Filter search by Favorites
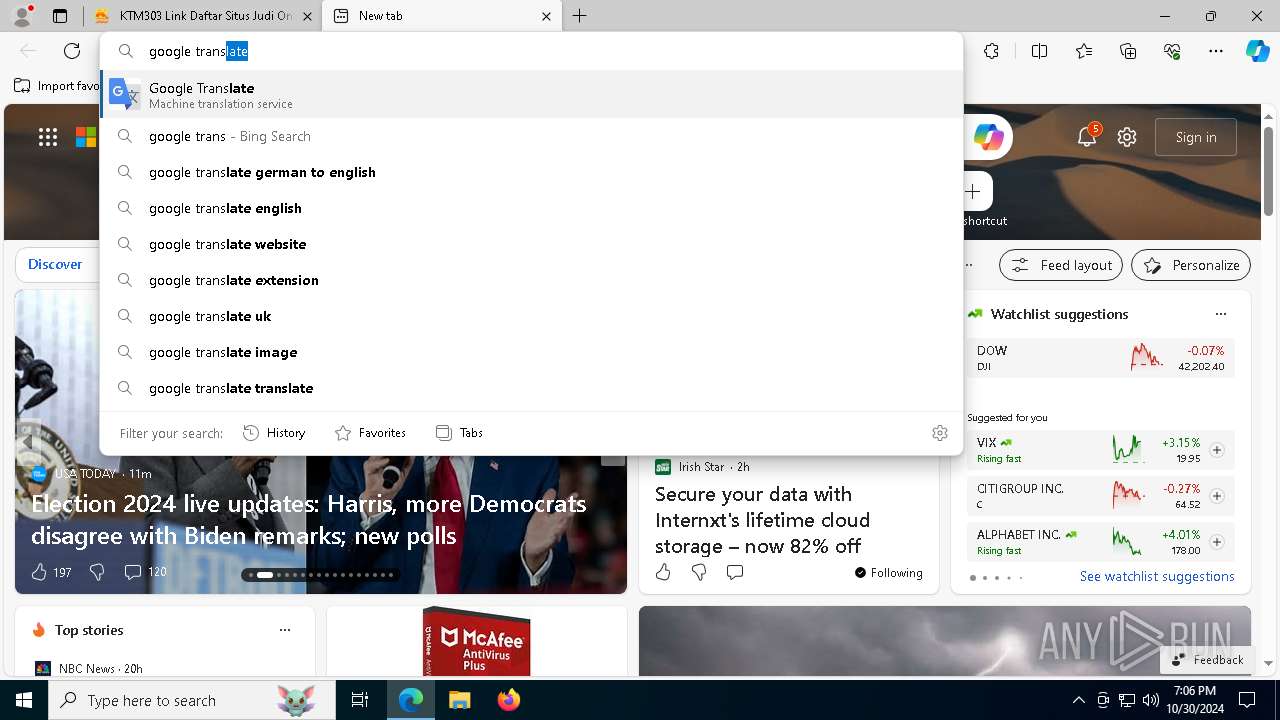The width and height of the screenshot is (1280, 720). (370, 433)
